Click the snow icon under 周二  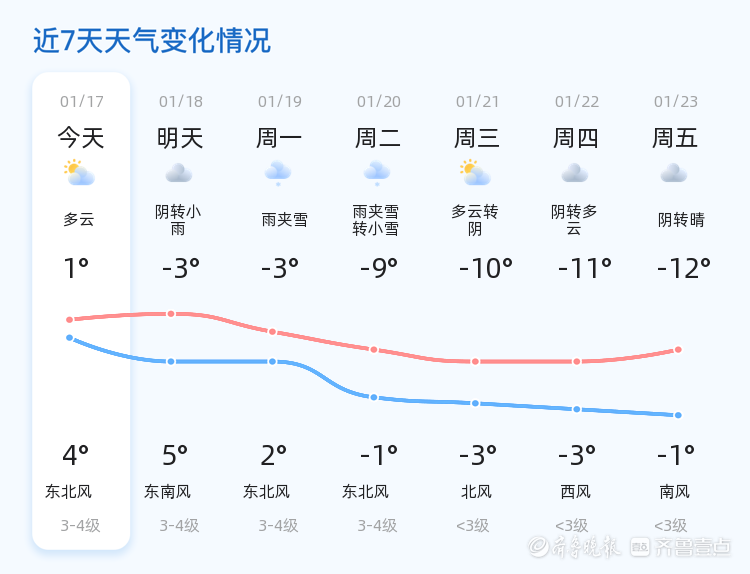pos(377,174)
